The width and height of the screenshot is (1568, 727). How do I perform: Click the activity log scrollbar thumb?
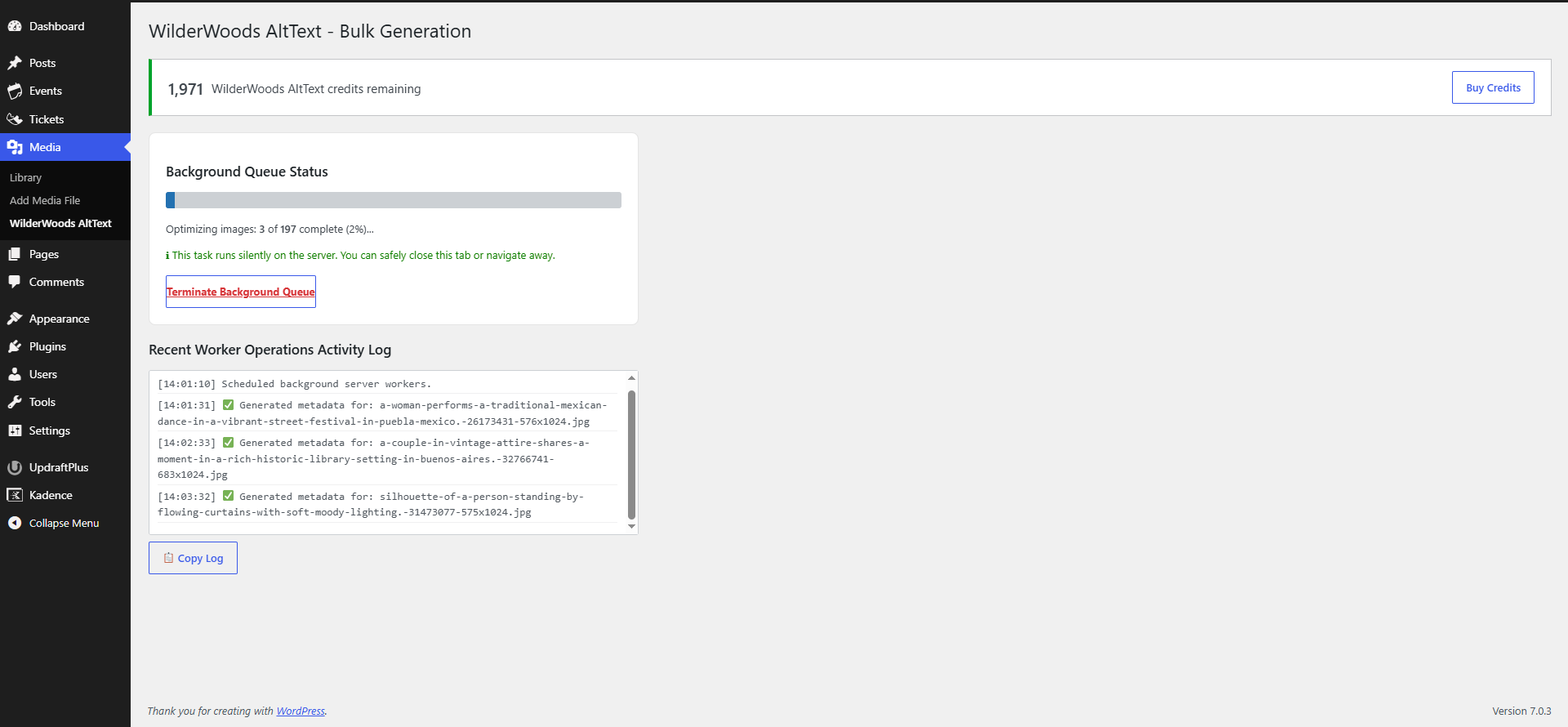click(x=631, y=454)
